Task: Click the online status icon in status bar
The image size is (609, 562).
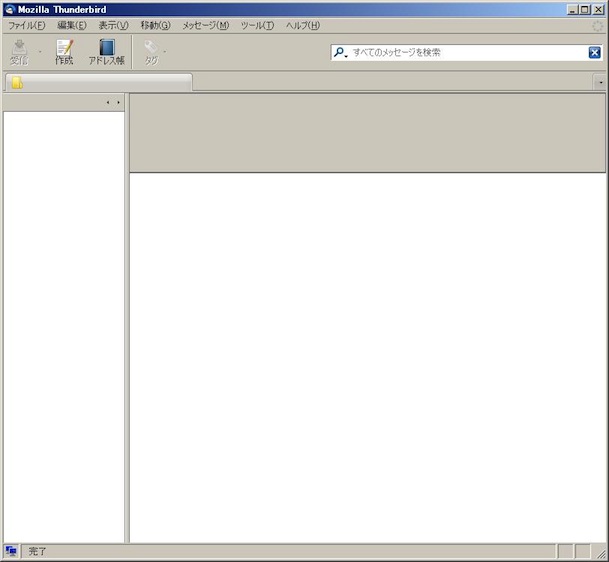Action: pyautogui.click(x=11, y=551)
